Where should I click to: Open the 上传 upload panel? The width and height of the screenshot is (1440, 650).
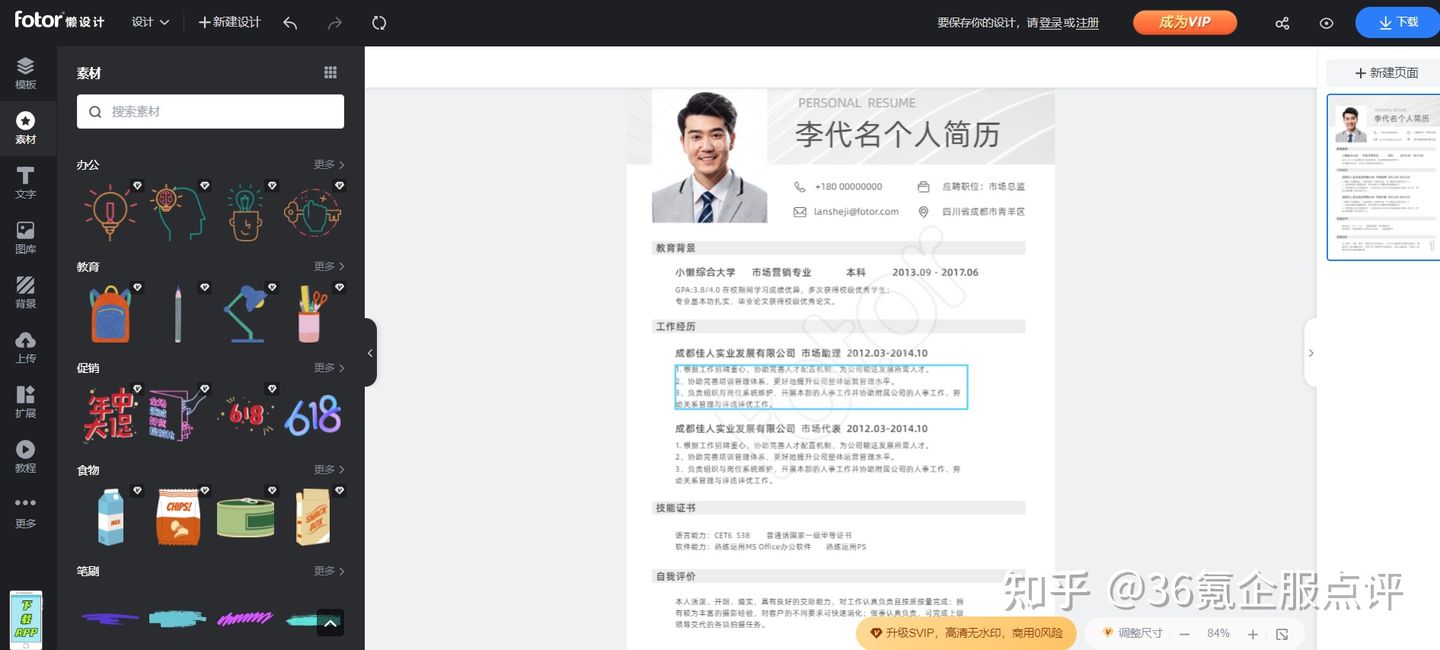click(26, 347)
